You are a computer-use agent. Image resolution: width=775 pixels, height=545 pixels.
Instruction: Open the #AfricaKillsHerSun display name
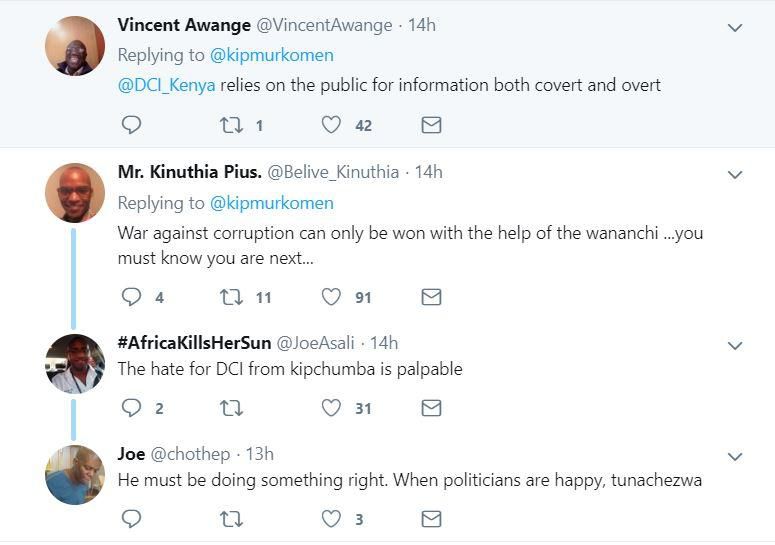click(194, 343)
